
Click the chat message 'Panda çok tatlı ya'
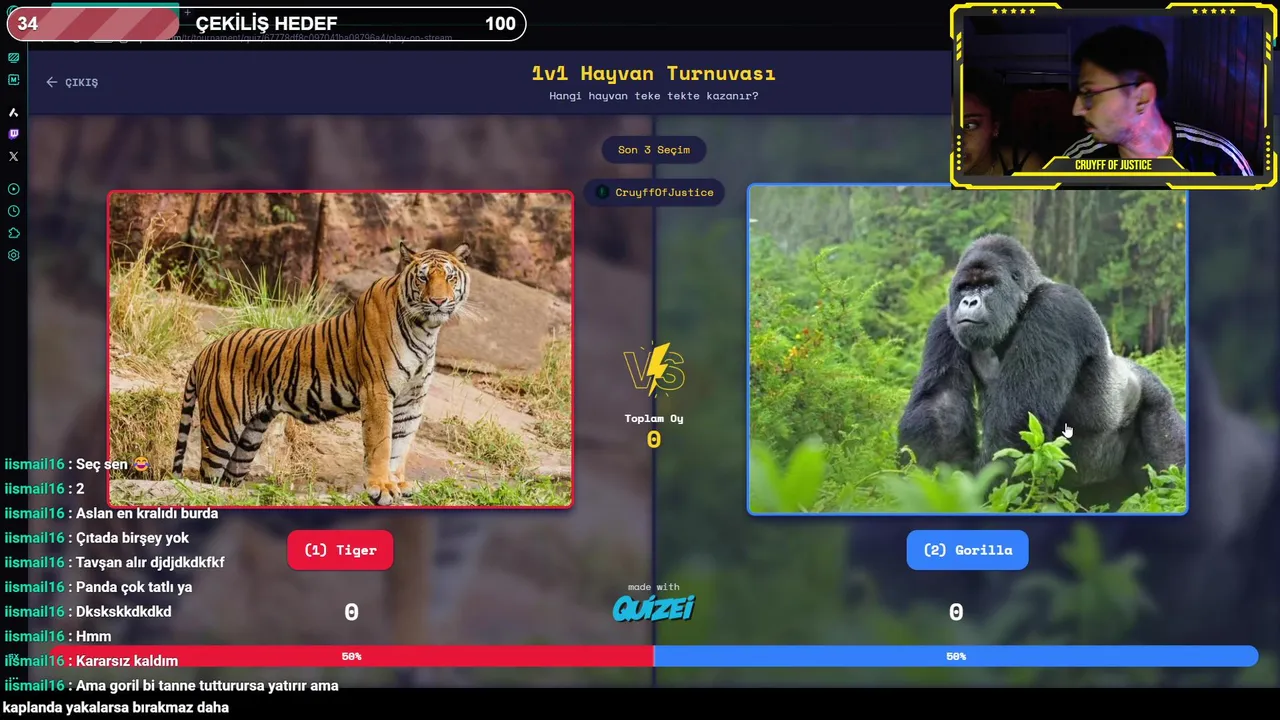134,587
